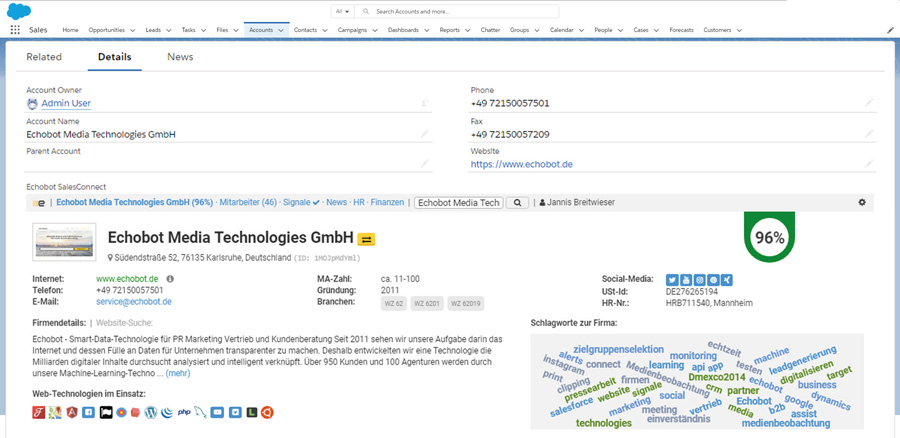Screen dimensions: 900x438
Task: Click the Salesforce cloud logo
Action: pos(19,11)
